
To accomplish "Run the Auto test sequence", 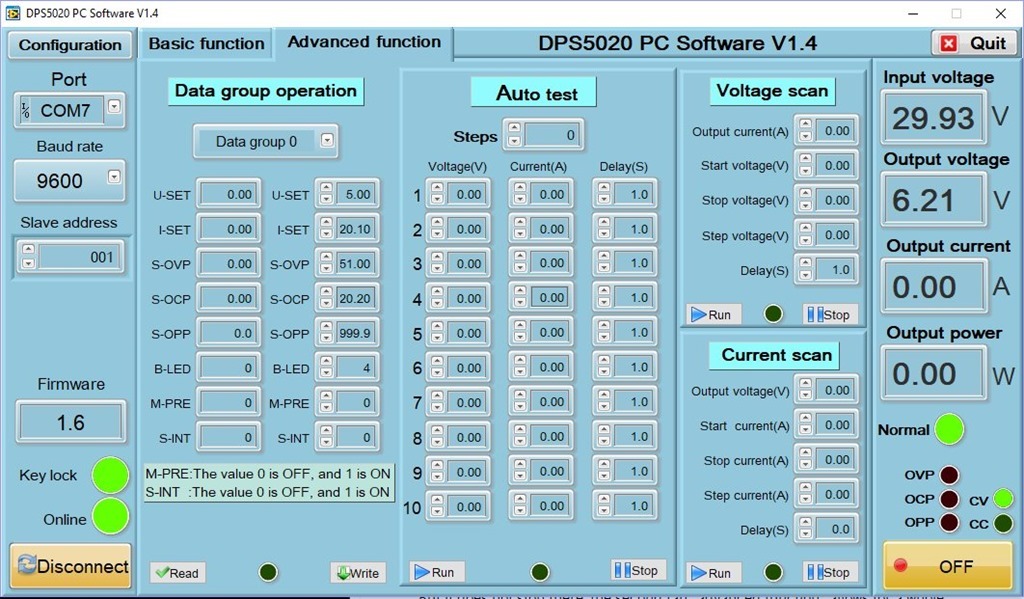I will click(433, 572).
